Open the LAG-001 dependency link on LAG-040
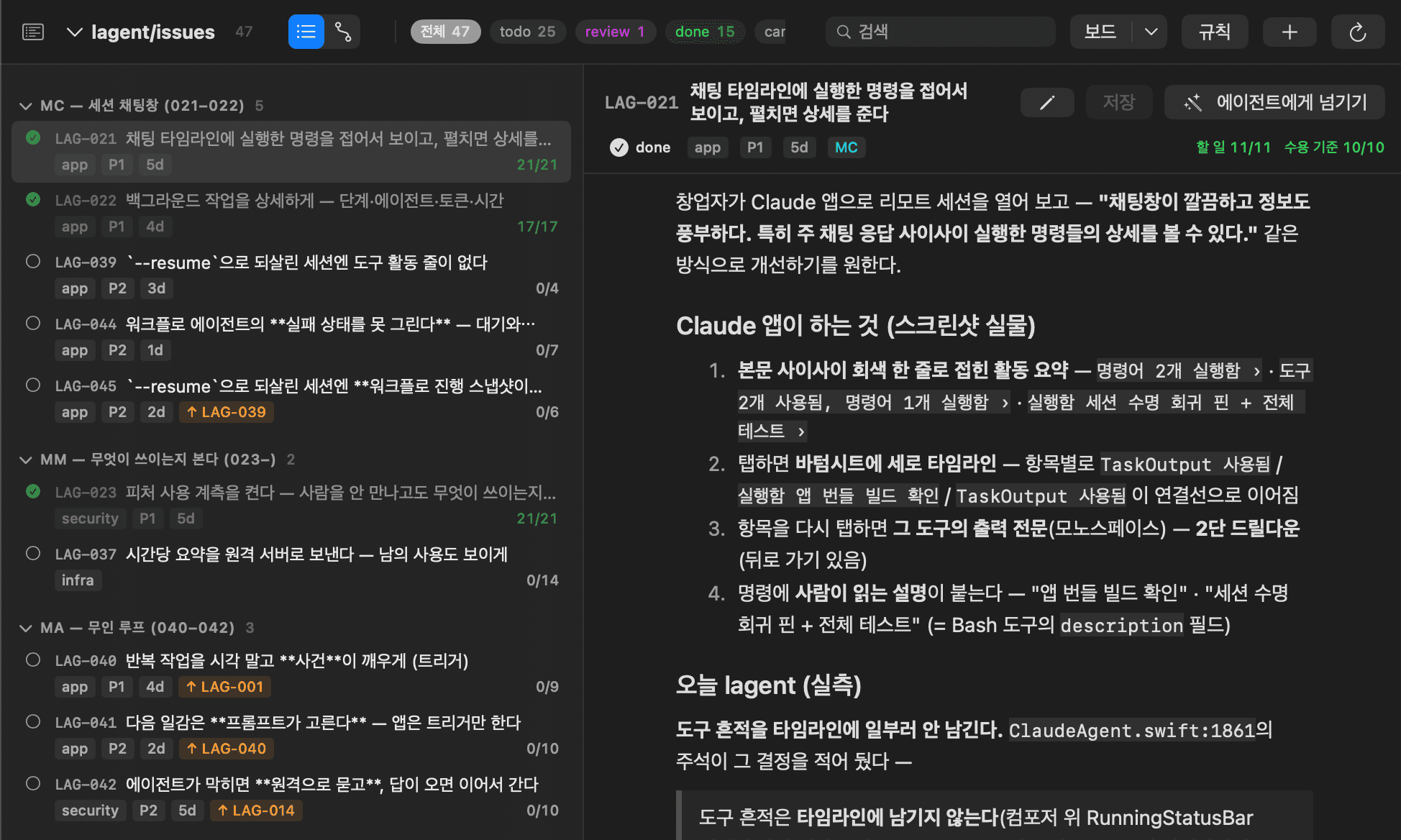1401x840 pixels. (224, 687)
